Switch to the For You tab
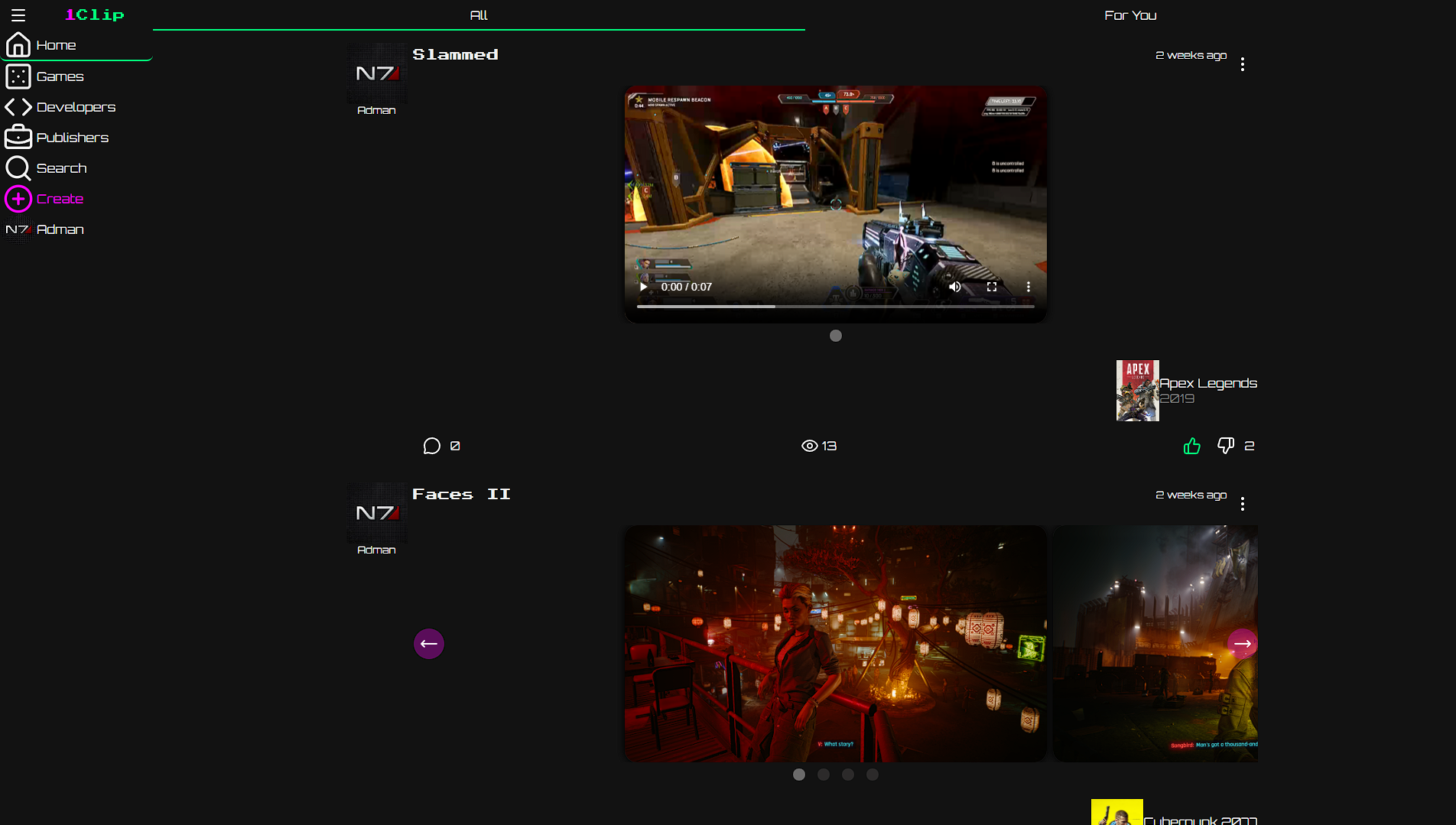The width and height of the screenshot is (1456, 825). click(x=1129, y=15)
